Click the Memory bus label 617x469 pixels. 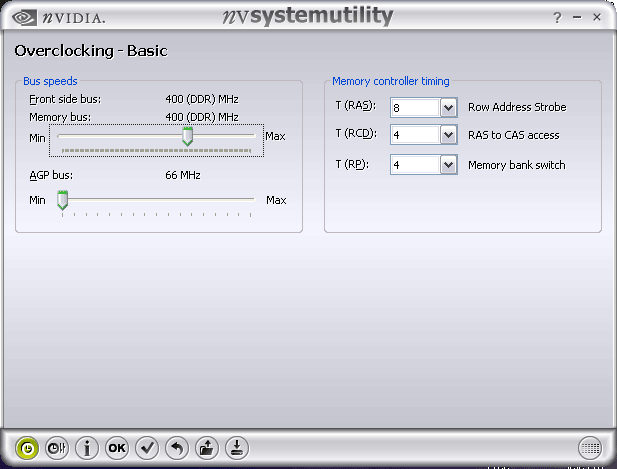click(60, 117)
